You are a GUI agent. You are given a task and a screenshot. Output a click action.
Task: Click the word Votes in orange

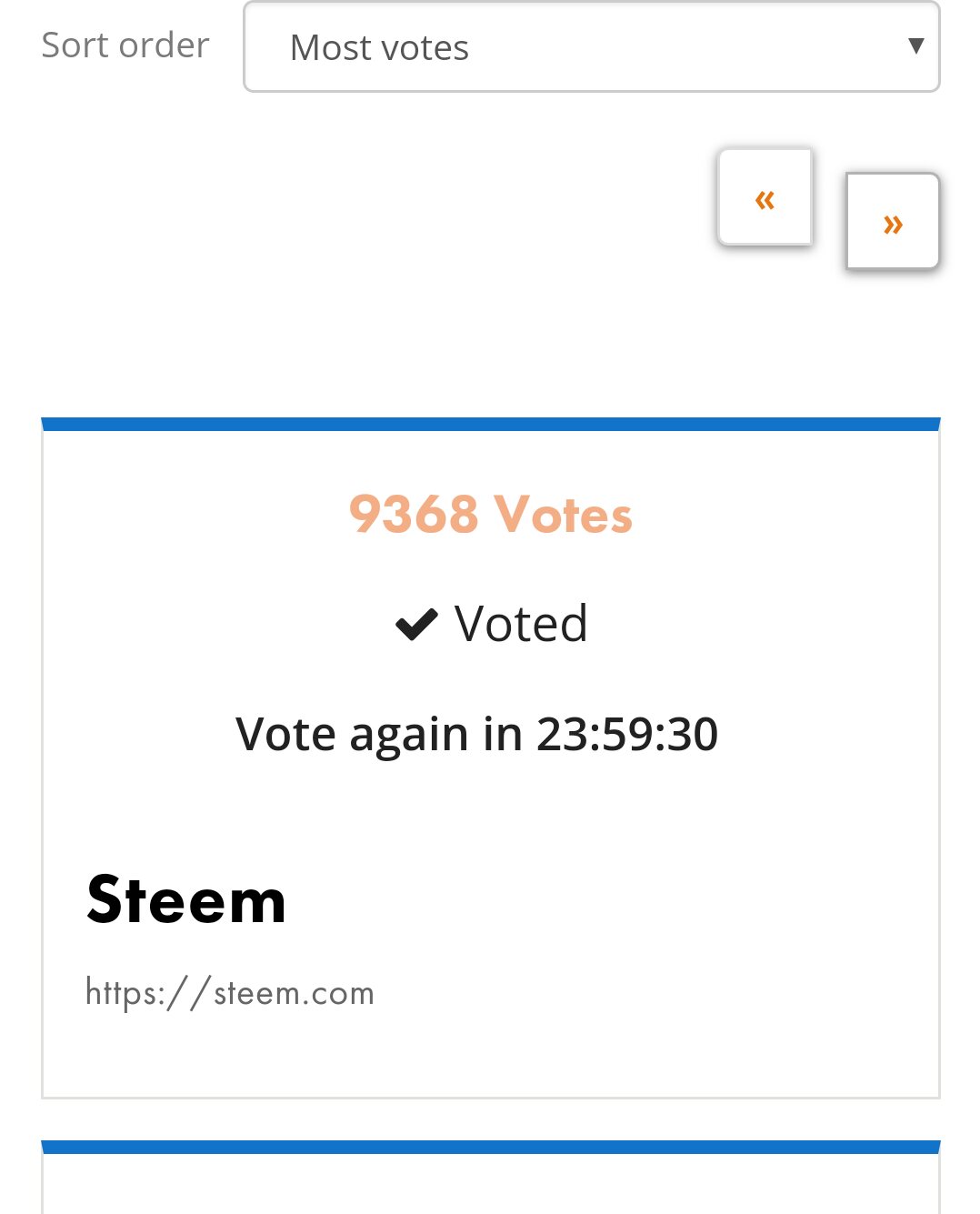[x=563, y=514]
